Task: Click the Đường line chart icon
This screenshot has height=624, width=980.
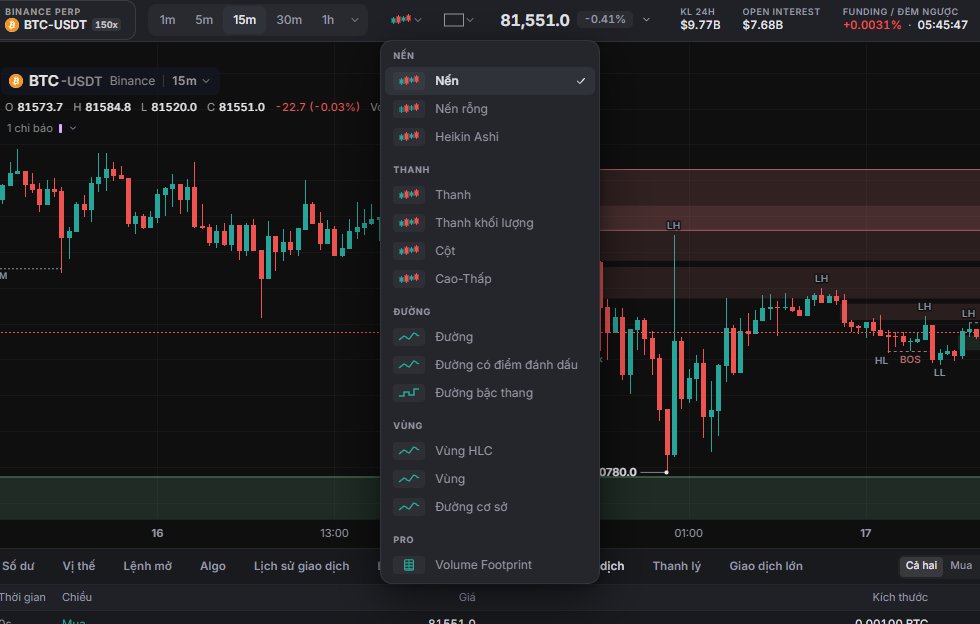Action: pos(409,336)
